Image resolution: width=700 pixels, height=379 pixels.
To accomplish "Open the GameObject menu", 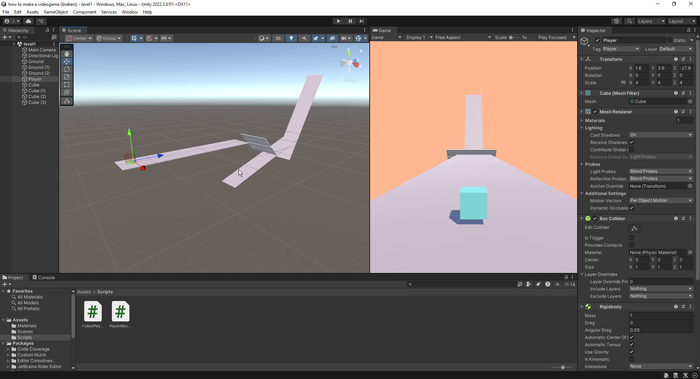I will tap(56, 12).
